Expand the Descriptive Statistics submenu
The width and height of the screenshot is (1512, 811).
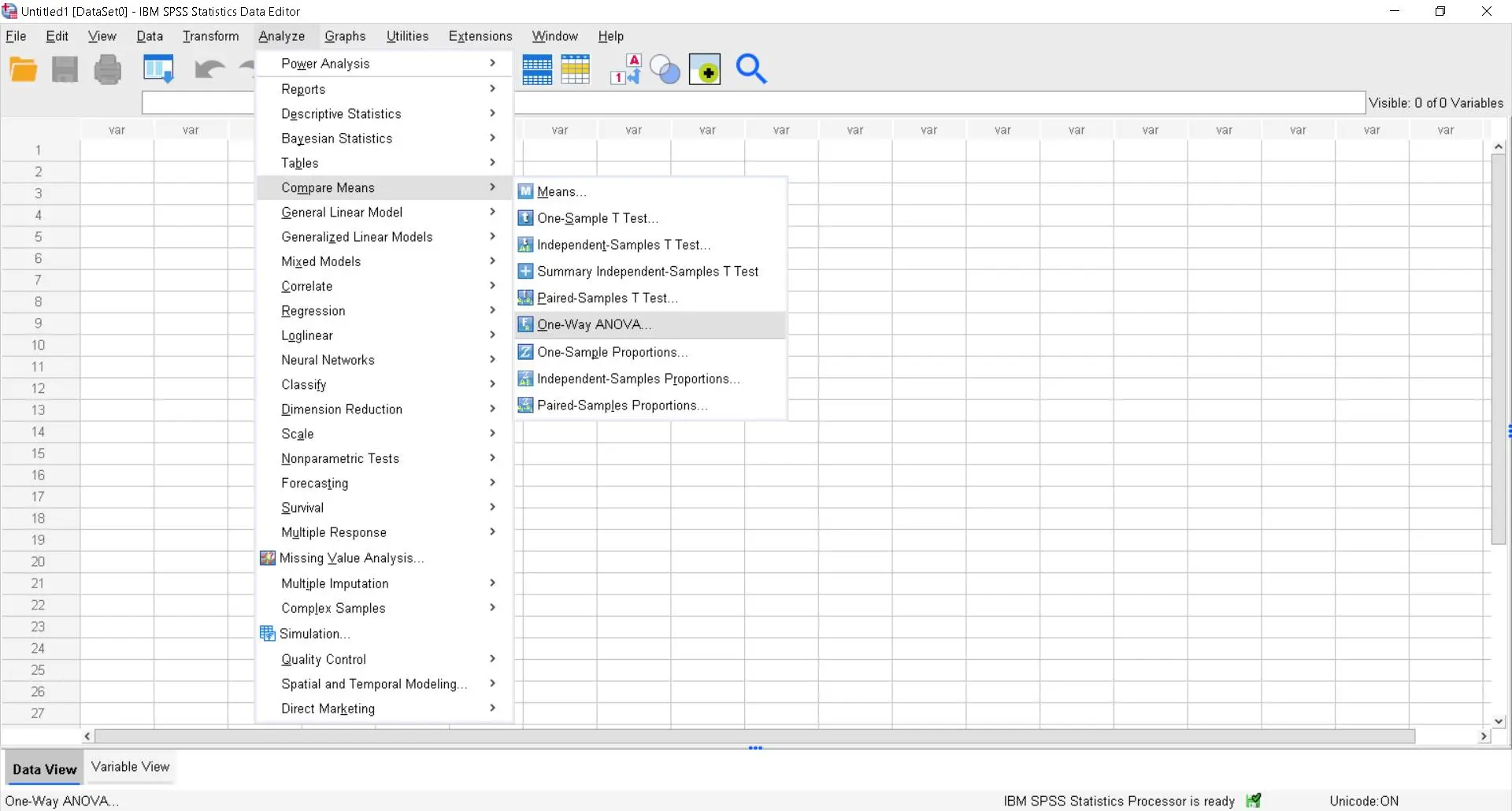click(x=341, y=114)
